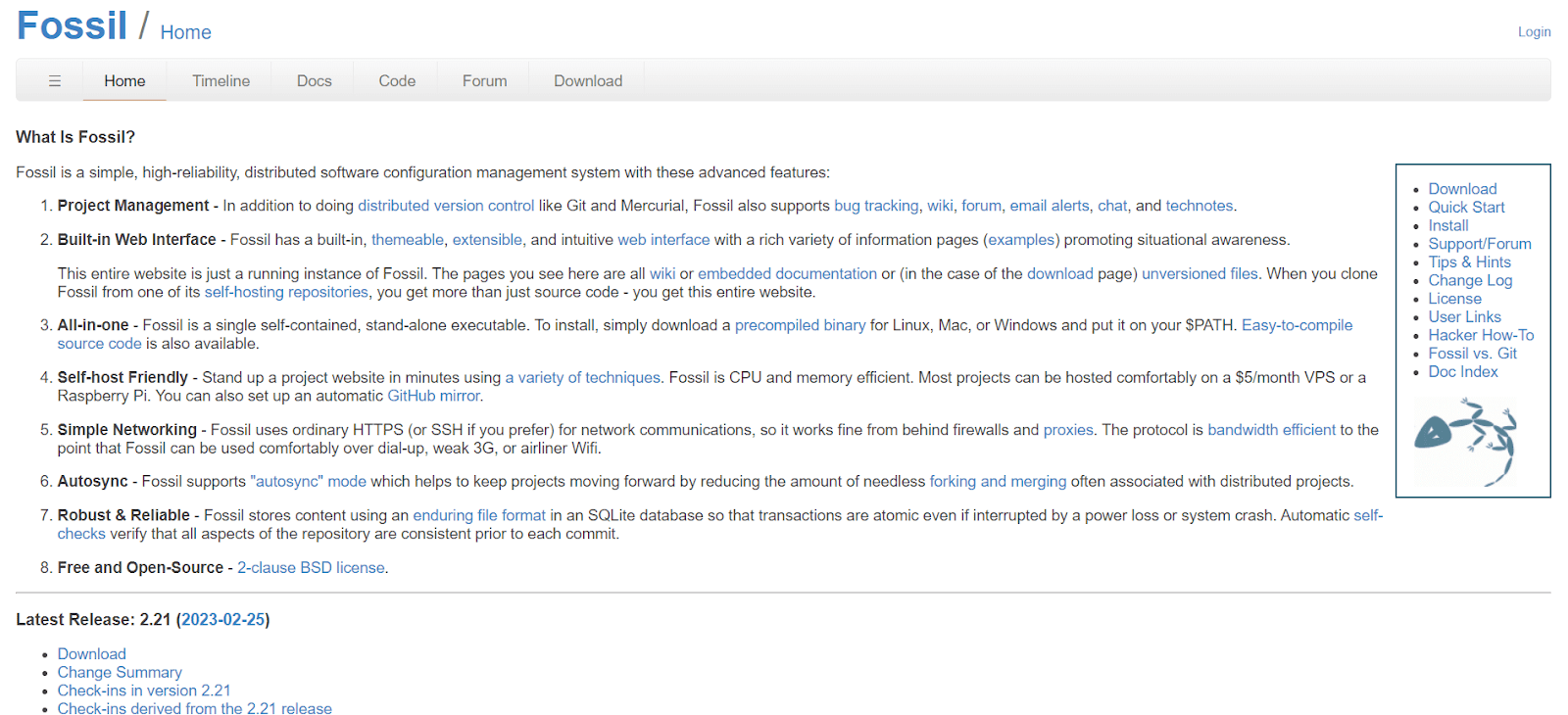Click the "Project Management" bold text

coord(133,206)
